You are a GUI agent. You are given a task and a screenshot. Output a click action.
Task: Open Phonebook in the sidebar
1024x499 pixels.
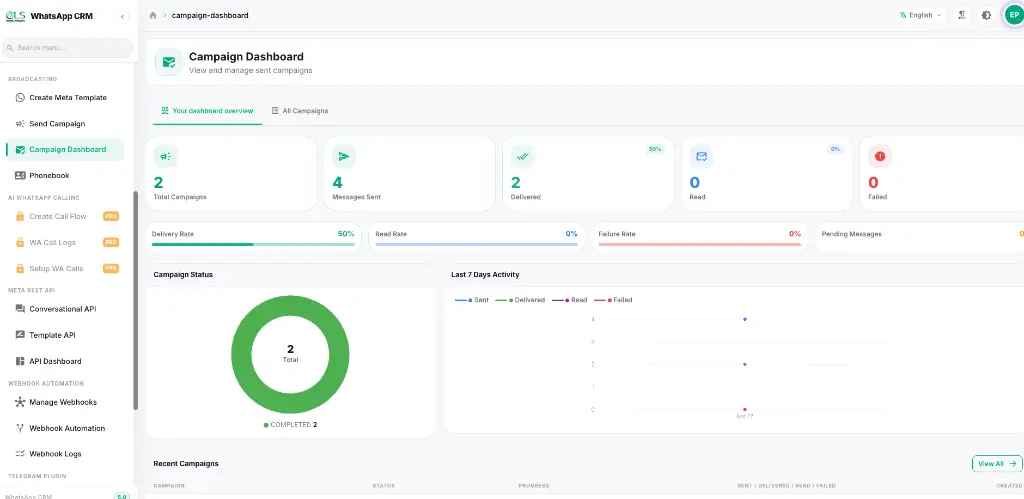click(65, 175)
